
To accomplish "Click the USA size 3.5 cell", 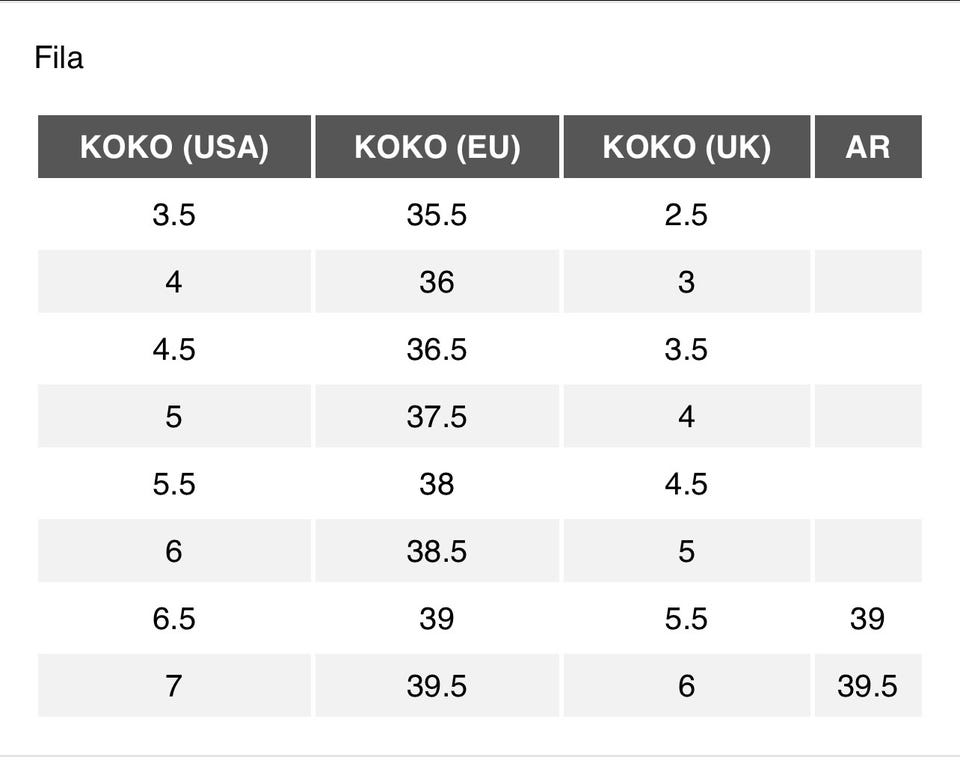I will click(174, 215).
